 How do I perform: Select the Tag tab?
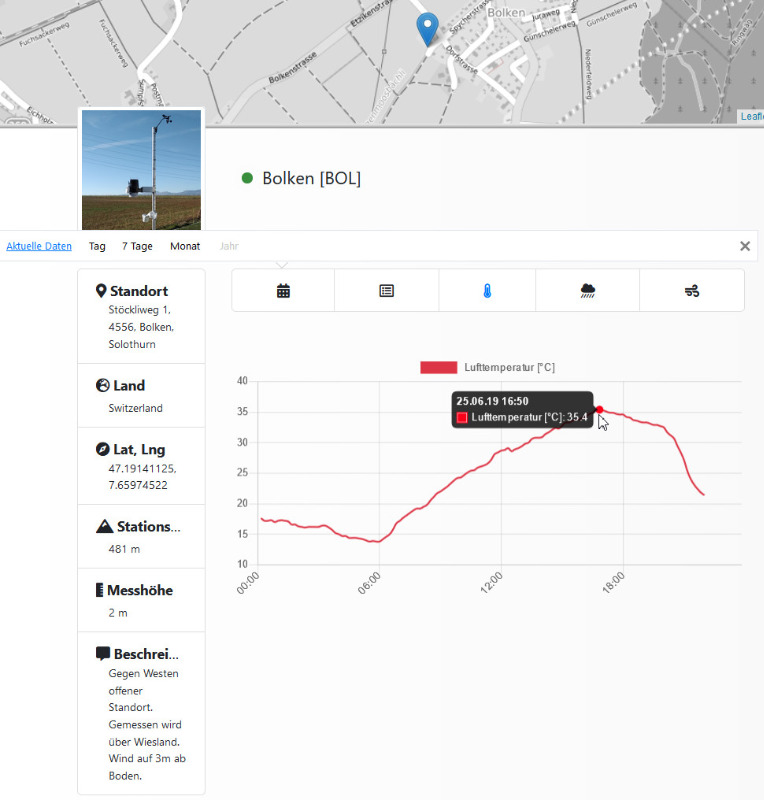pyautogui.click(x=97, y=246)
